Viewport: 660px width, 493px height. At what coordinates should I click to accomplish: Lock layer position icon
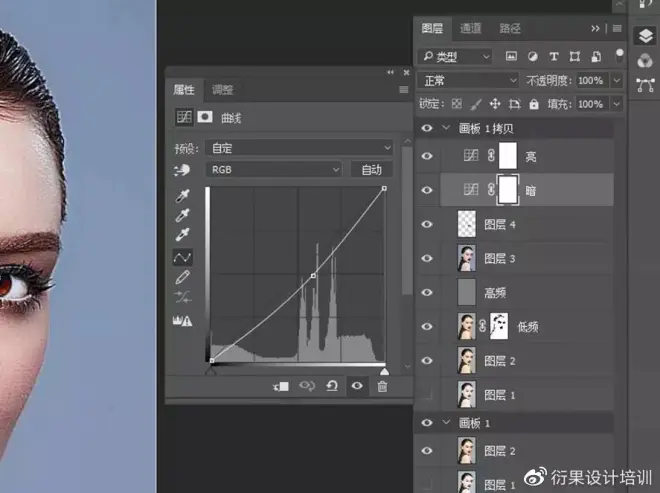[x=495, y=104]
